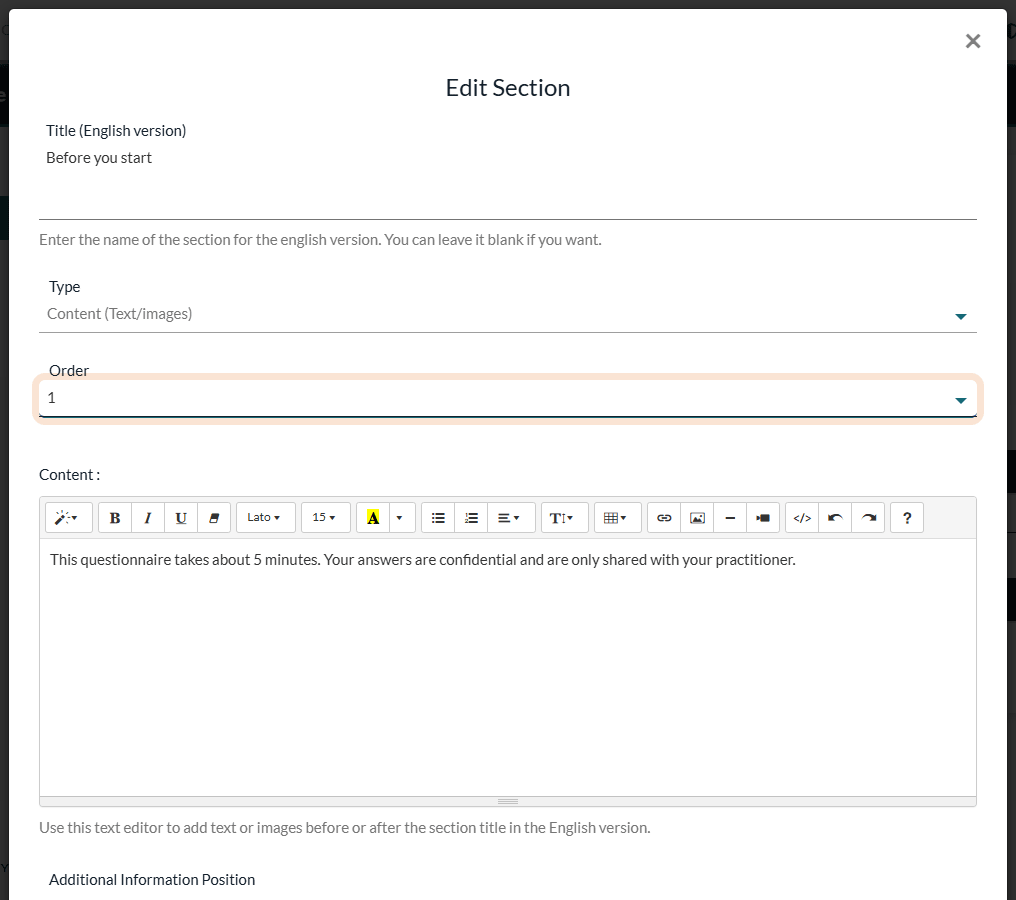Toggle bold formatting
This screenshot has width=1016, height=900.
point(115,518)
